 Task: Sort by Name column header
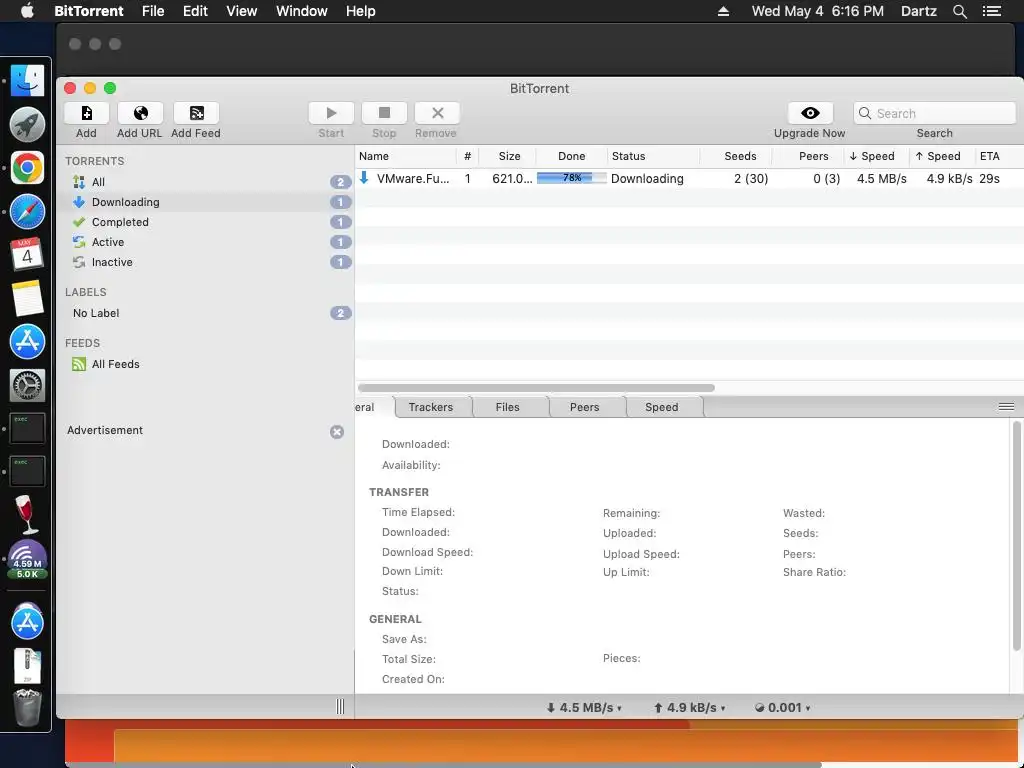tap(406, 156)
